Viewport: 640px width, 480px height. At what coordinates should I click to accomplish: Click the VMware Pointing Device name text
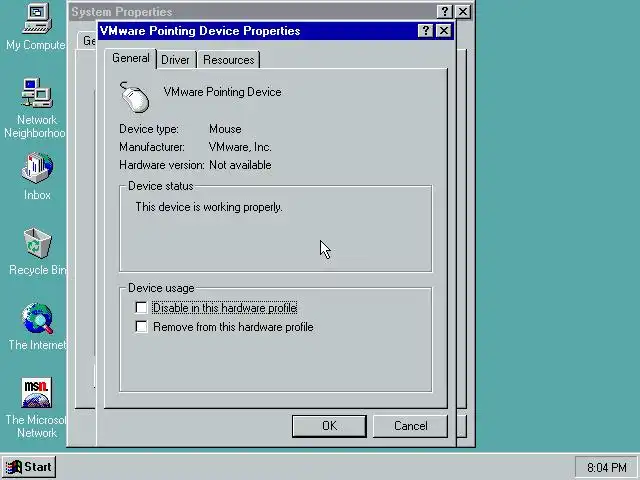click(x=222, y=92)
